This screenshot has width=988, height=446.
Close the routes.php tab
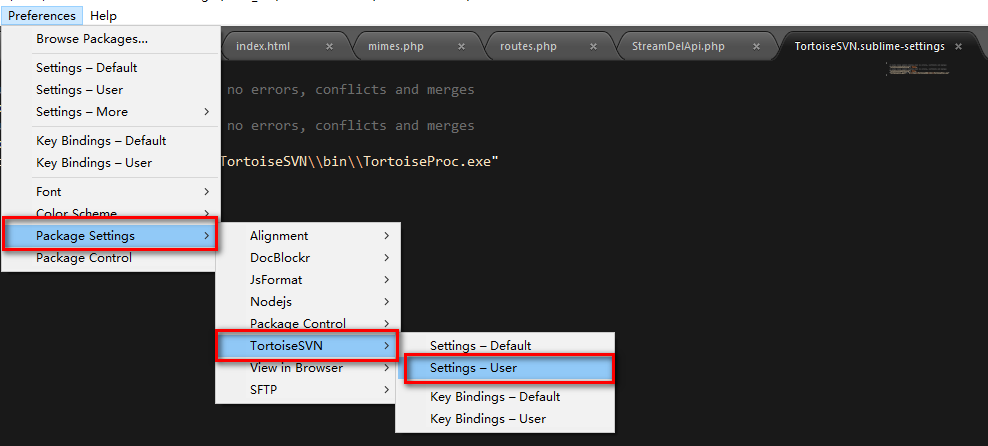pos(593,47)
